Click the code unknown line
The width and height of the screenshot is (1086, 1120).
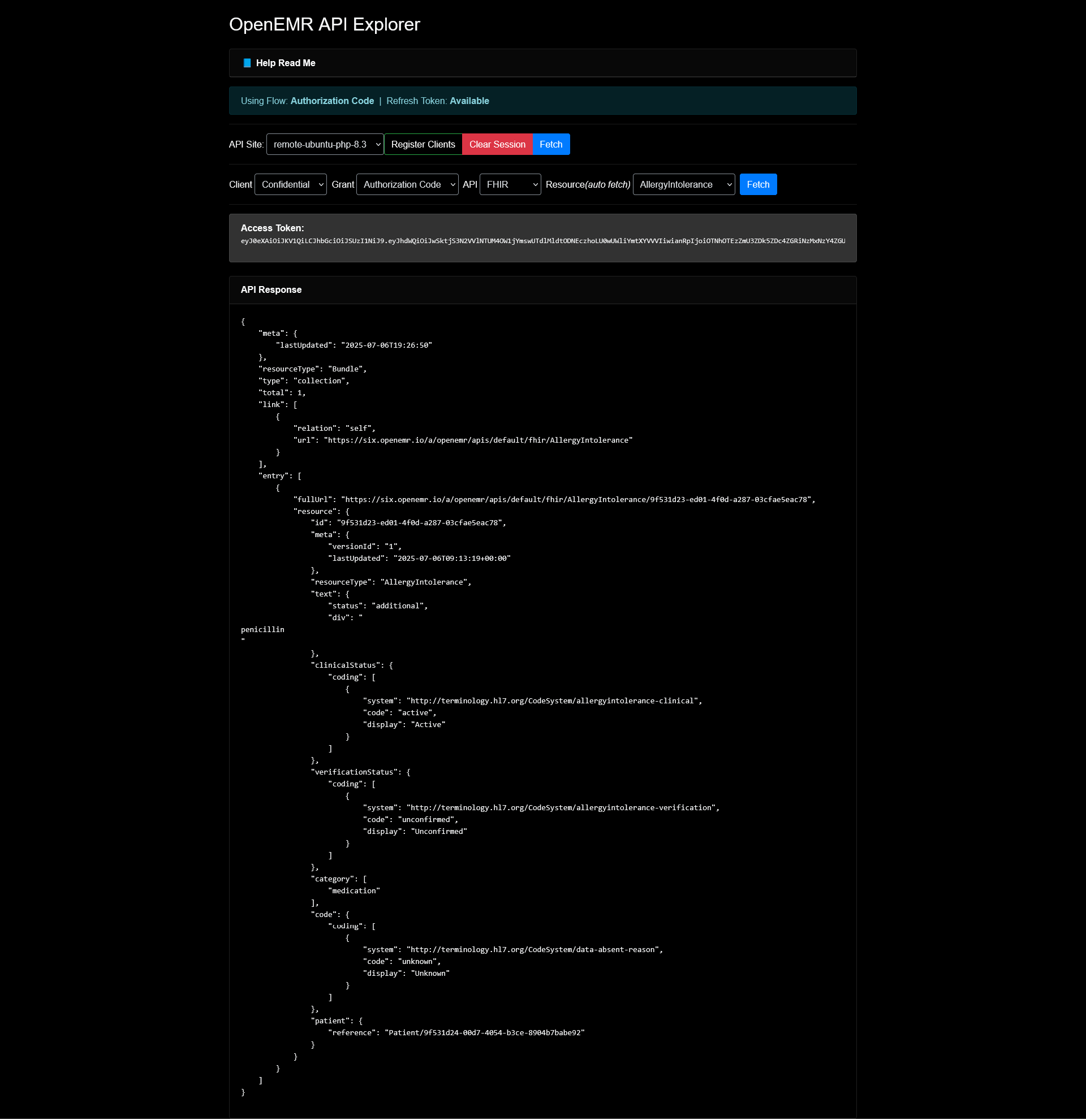(402, 962)
